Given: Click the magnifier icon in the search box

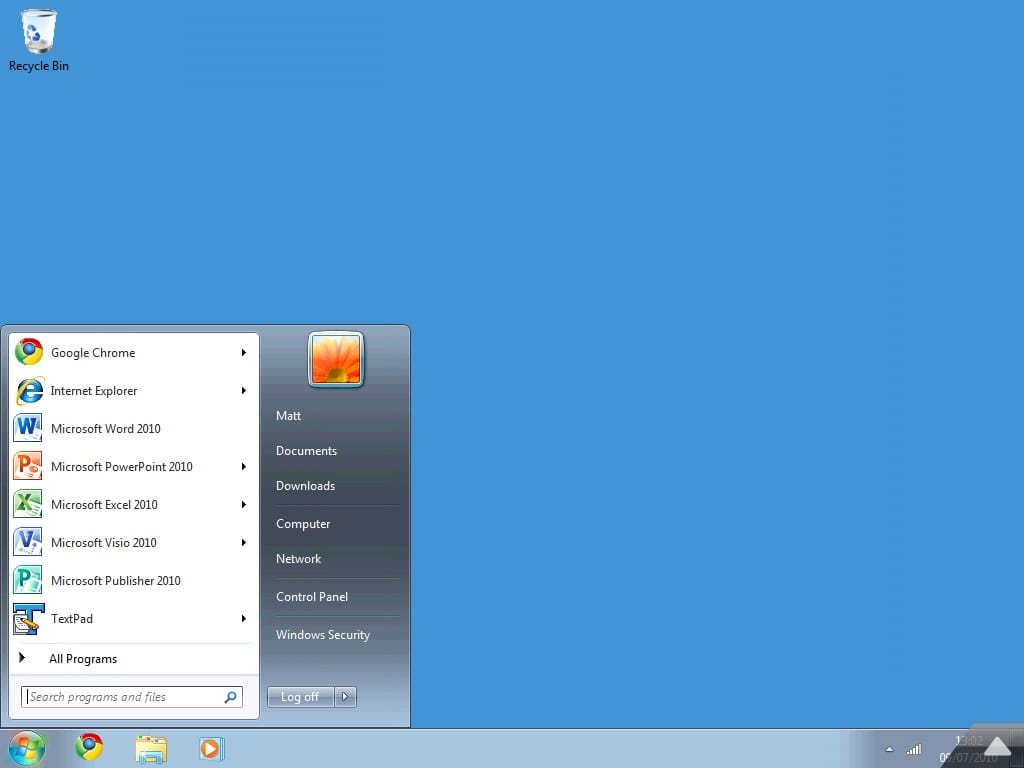Looking at the screenshot, I should tap(231, 697).
